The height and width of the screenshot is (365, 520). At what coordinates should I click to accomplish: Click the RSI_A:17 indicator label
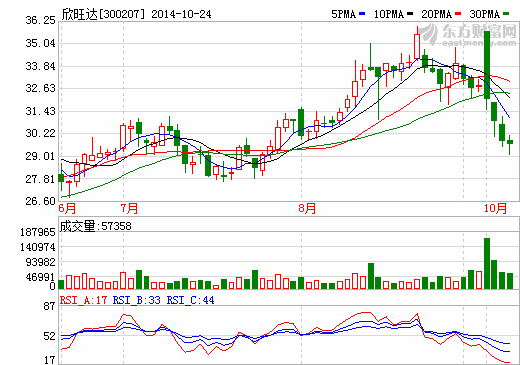click(x=83, y=300)
